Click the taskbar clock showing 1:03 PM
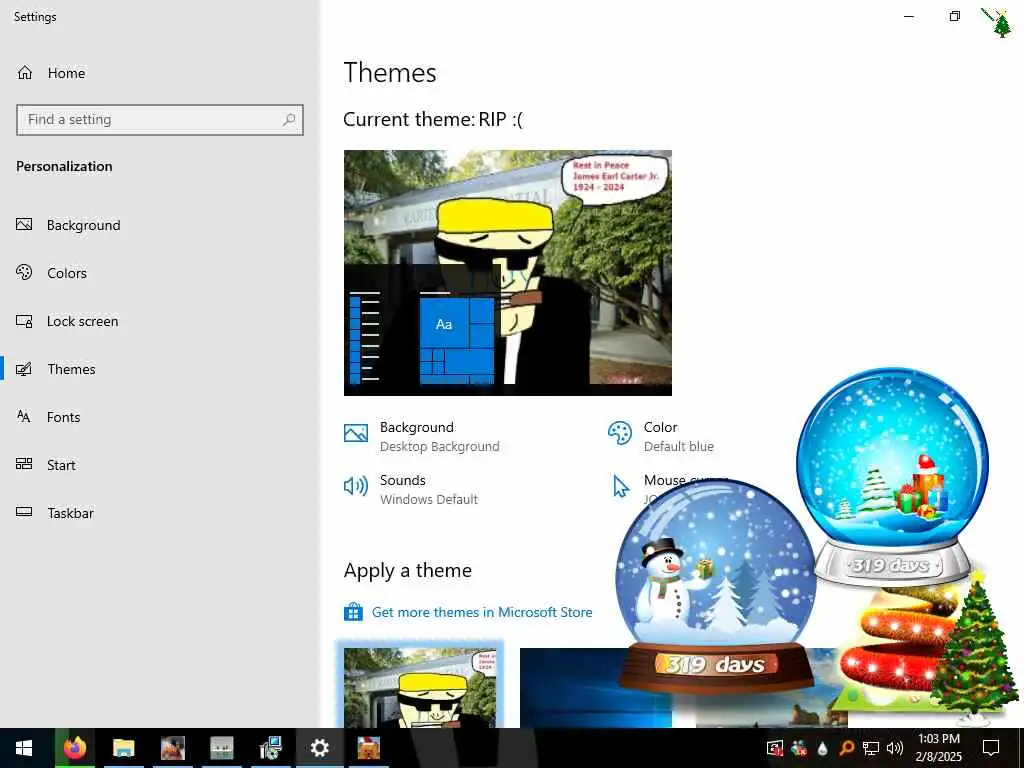This screenshot has width=1024, height=768. pyautogui.click(x=938, y=748)
